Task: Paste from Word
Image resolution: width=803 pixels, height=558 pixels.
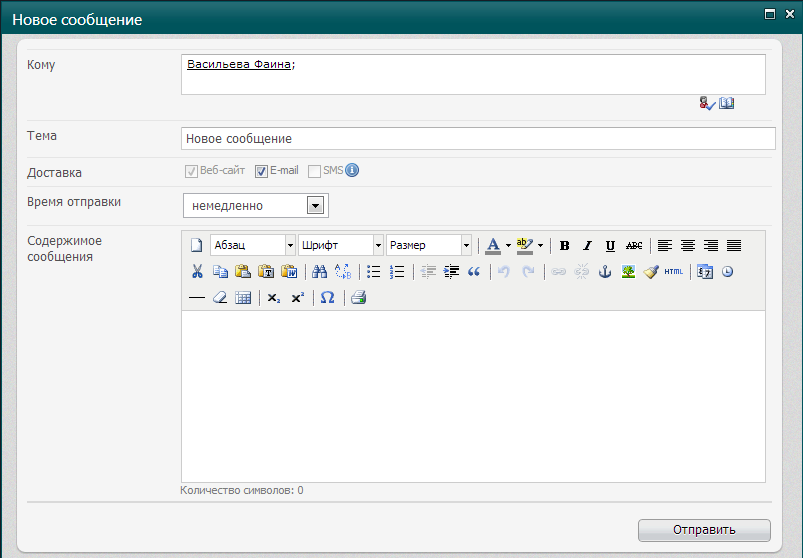Action: click(289, 271)
